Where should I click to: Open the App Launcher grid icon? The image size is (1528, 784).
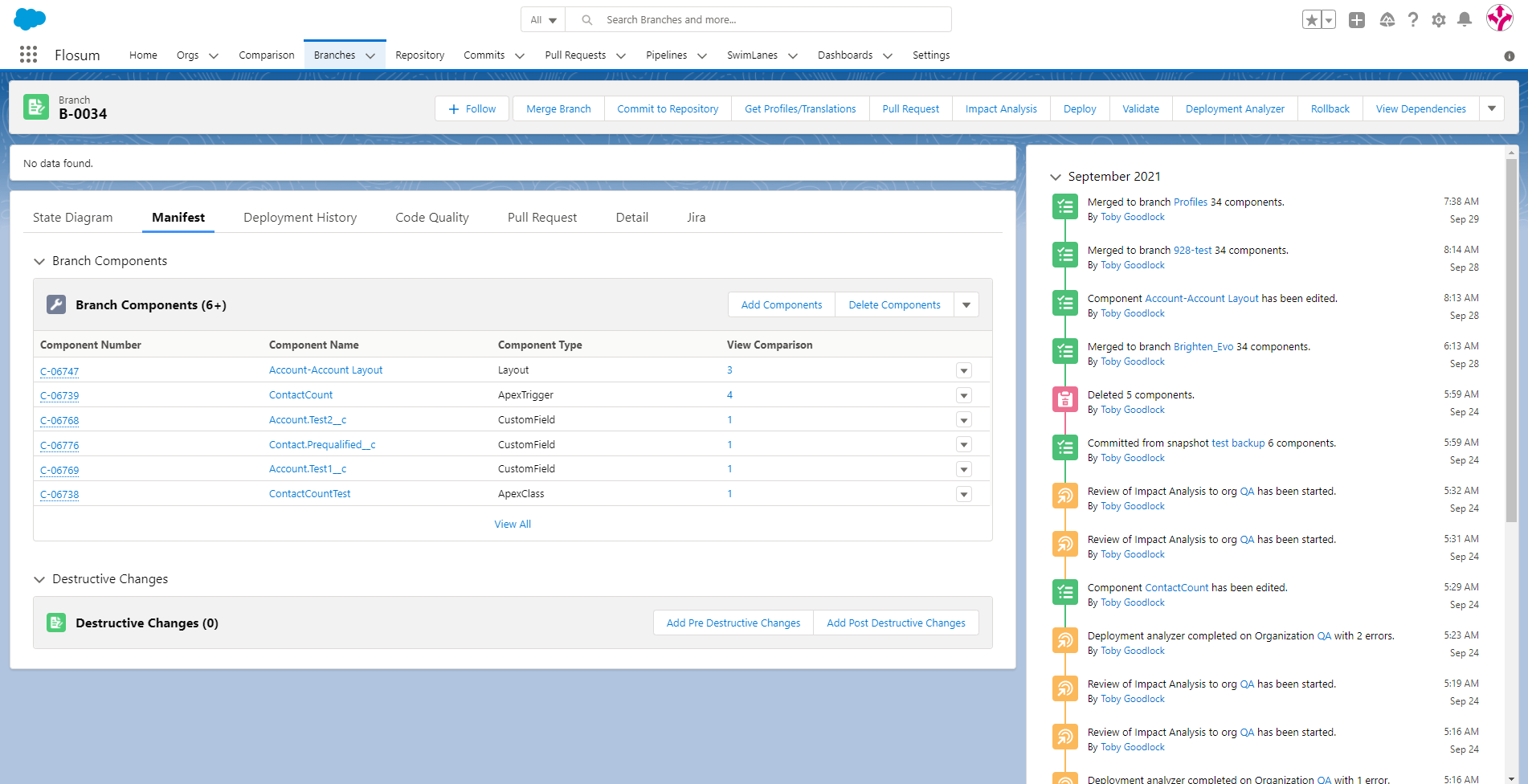pos(28,55)
